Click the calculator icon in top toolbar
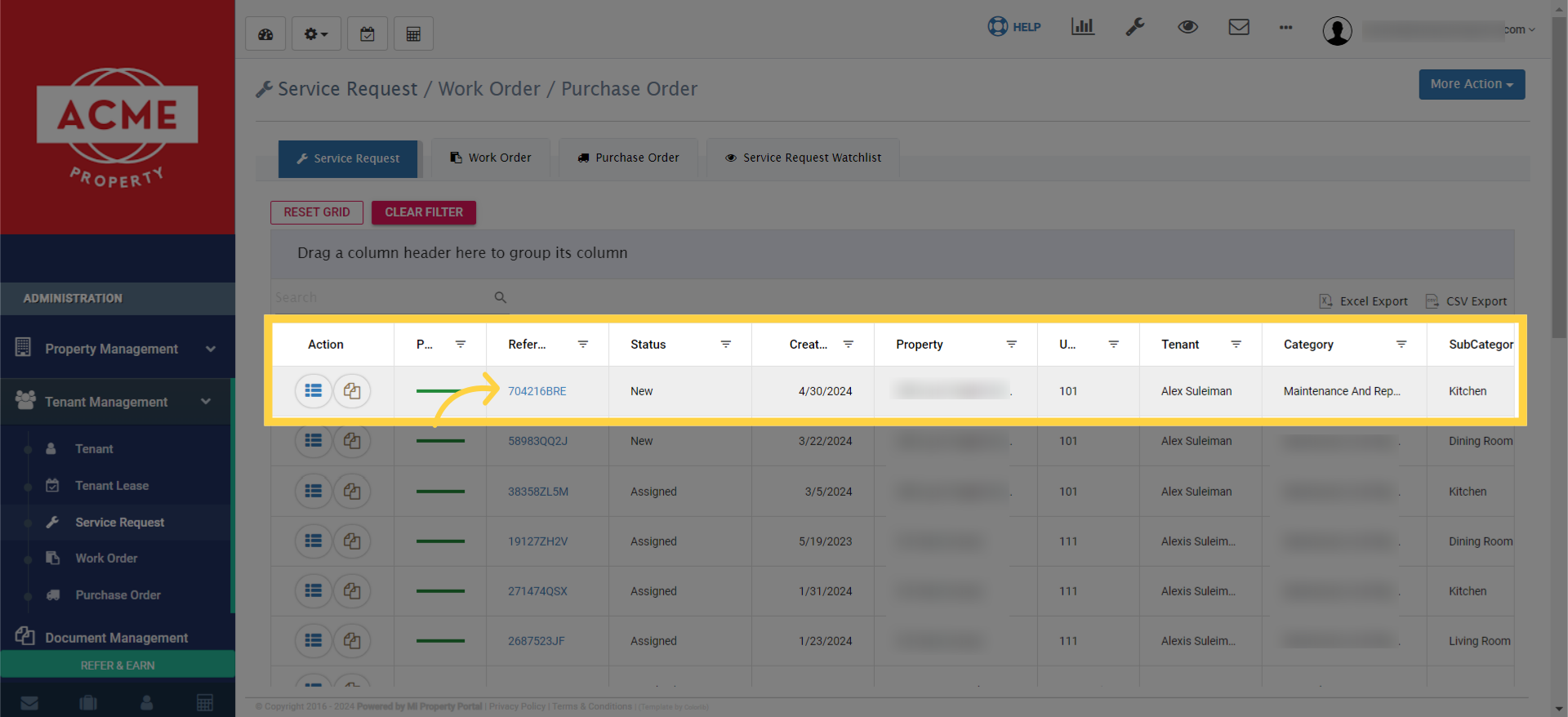This screenshot has width=1568, height=717. 413,34
